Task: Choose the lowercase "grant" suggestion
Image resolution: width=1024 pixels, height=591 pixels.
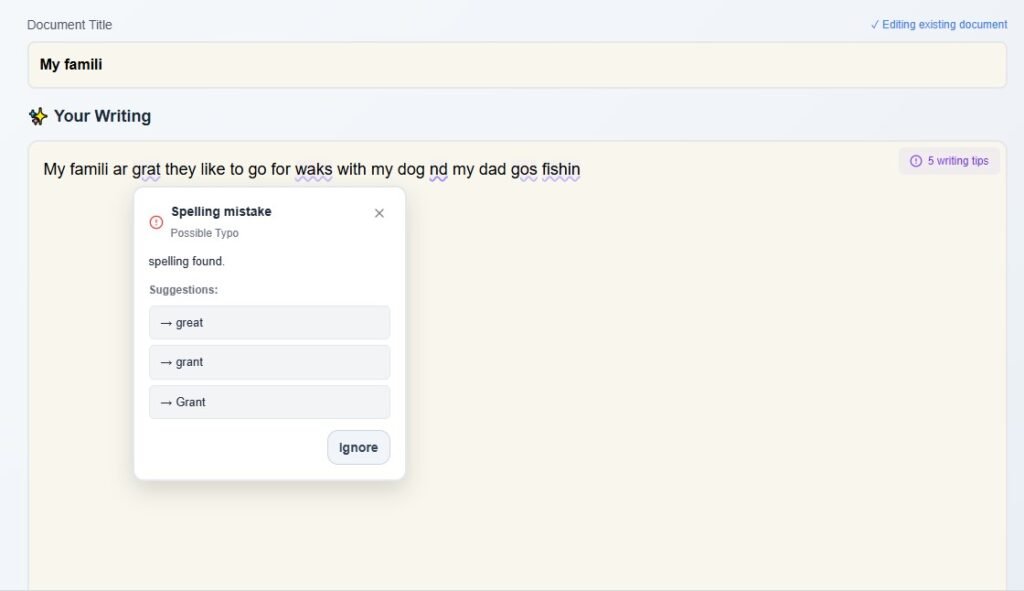Action: [269, 362]
